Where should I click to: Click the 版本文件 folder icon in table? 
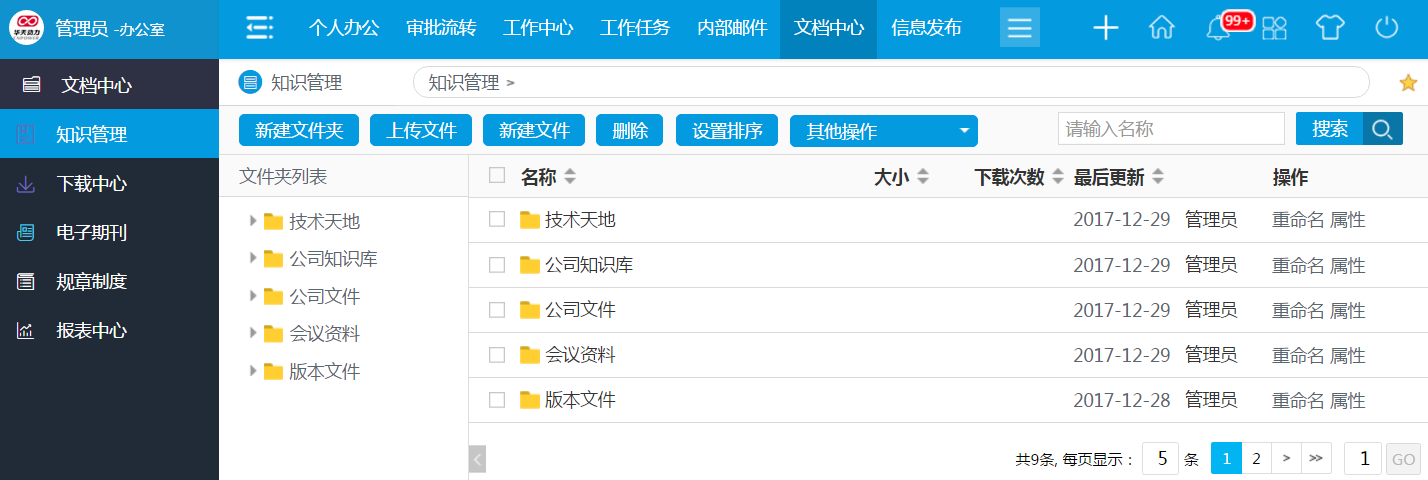tap(530, 400)
